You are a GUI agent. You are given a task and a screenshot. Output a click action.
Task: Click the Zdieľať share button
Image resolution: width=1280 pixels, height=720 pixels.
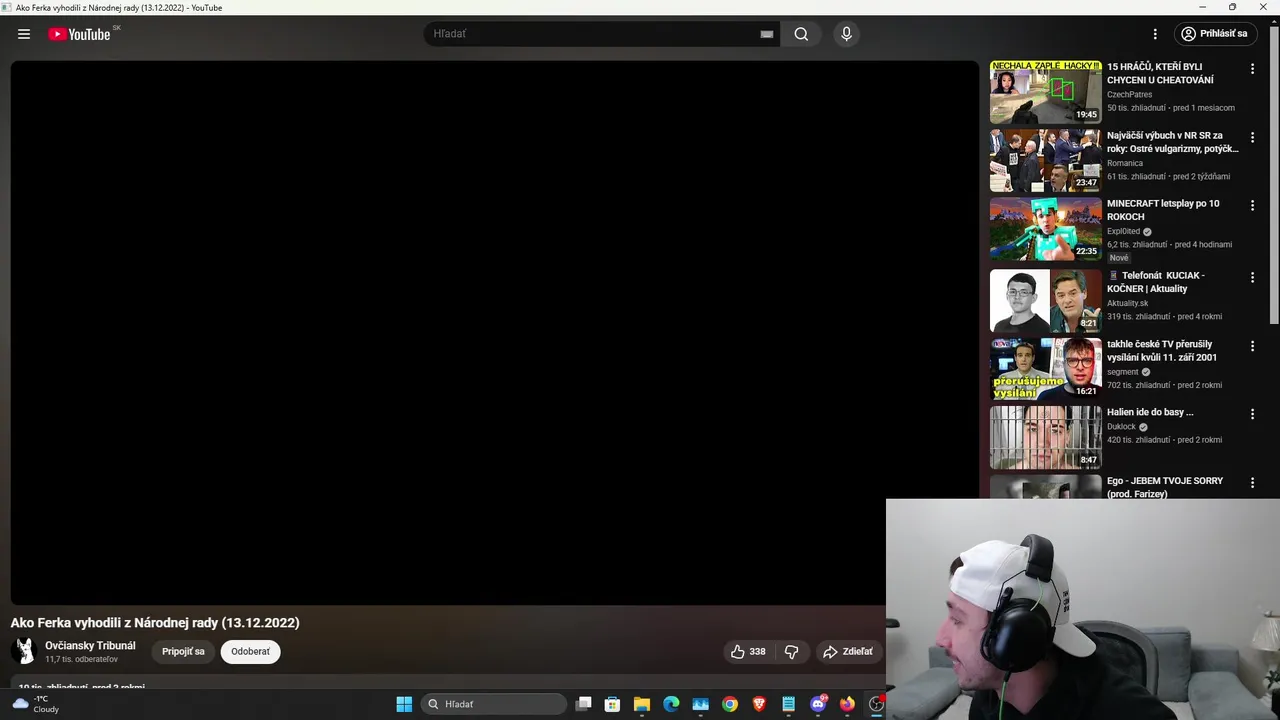[x=848, y=652]
